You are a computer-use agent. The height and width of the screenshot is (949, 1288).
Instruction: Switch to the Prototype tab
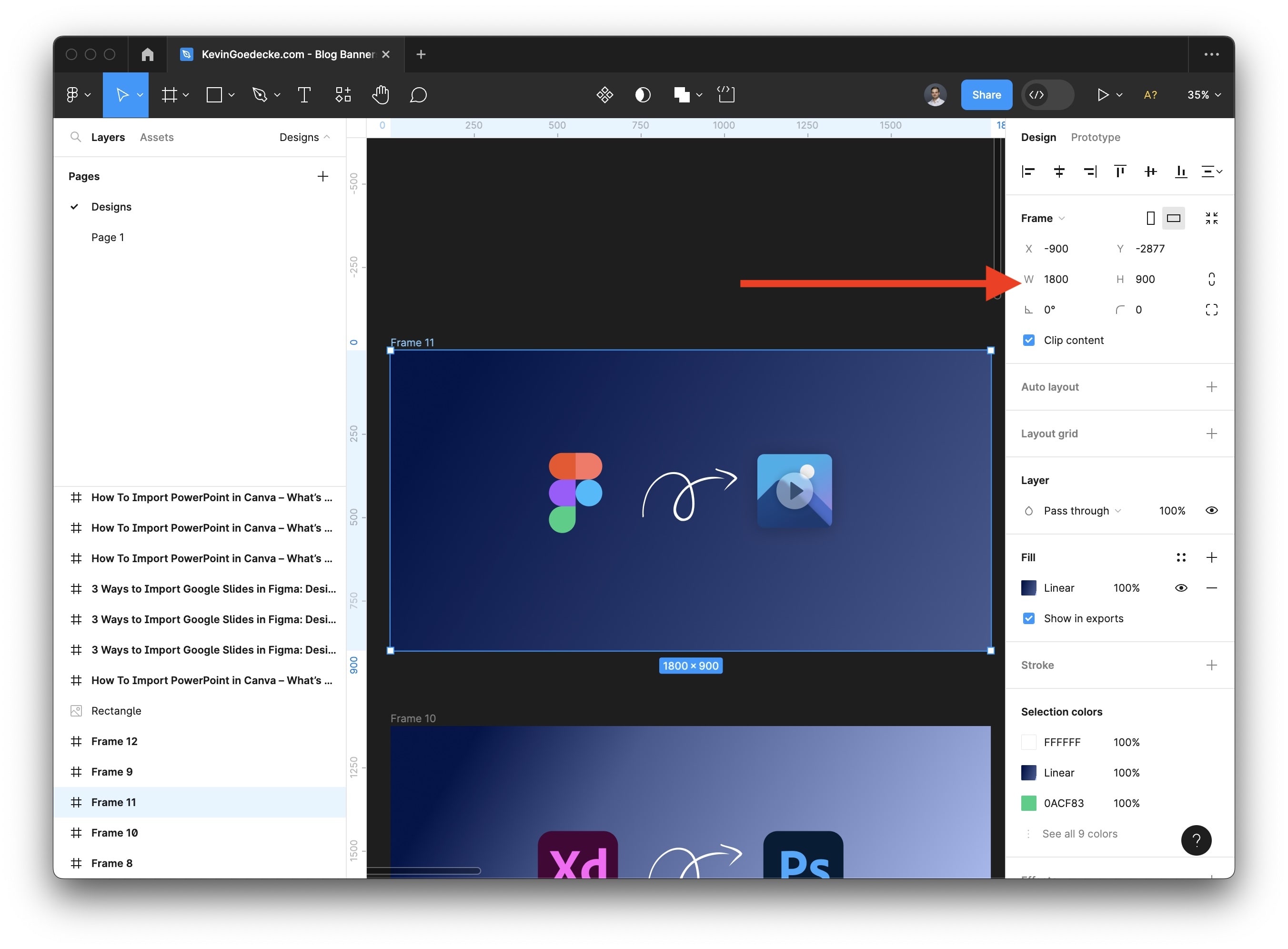[x=1095, y=137]
